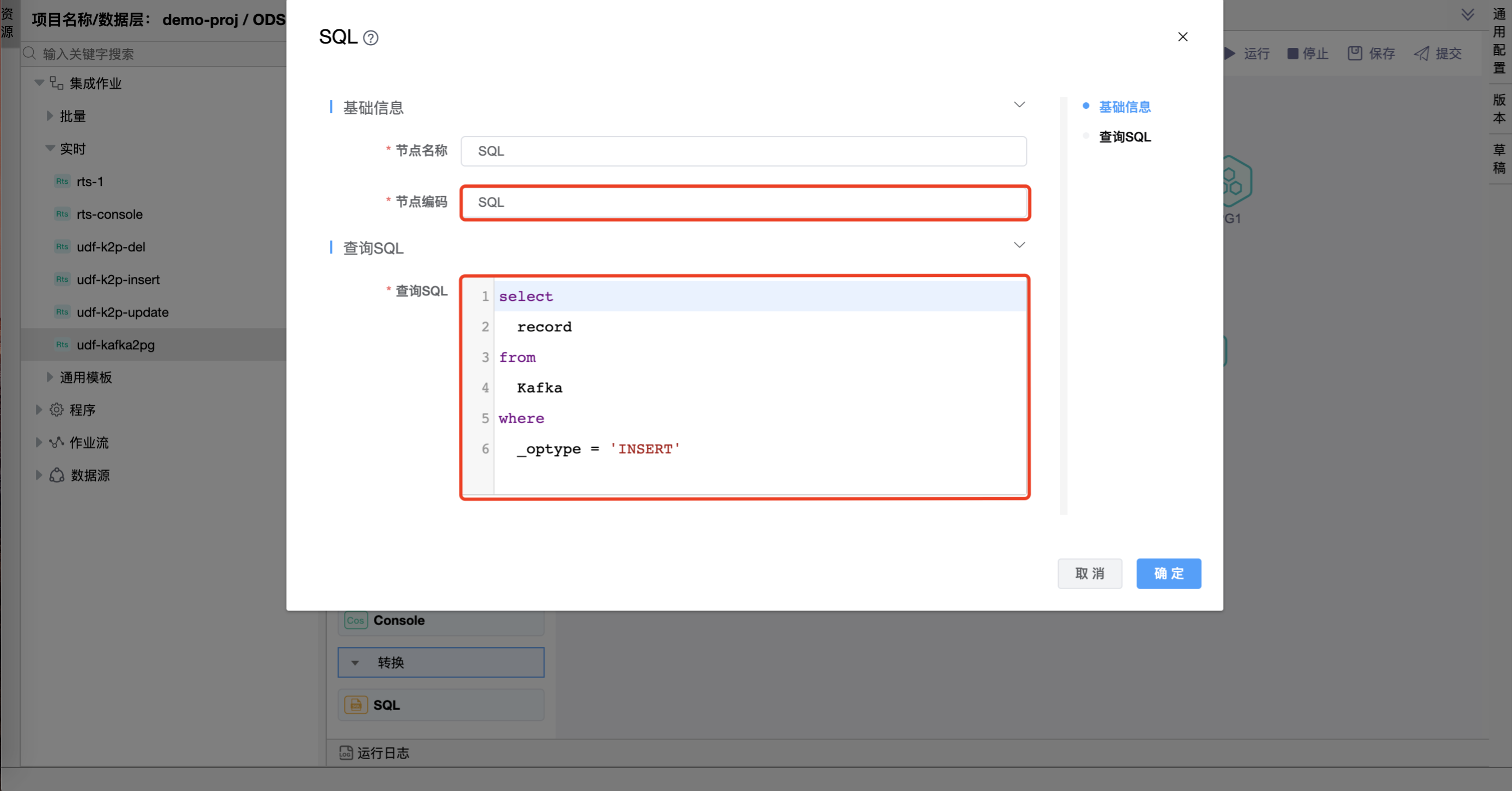Click the search magnifier icon in sidebar
Screen dimensions: 1512x791
tap(29, 53)
